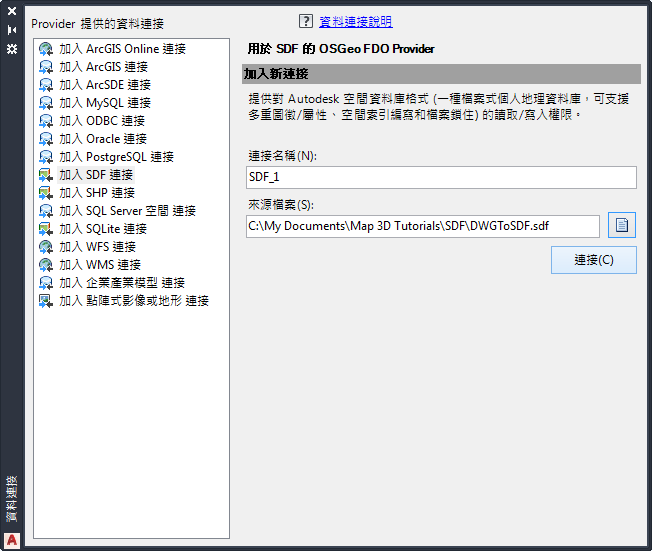Viewport: 652px width, 551px height.
Task: Select 加入 ArcSDE 連接
Action: pyautogui.click(x=105, y=85)
